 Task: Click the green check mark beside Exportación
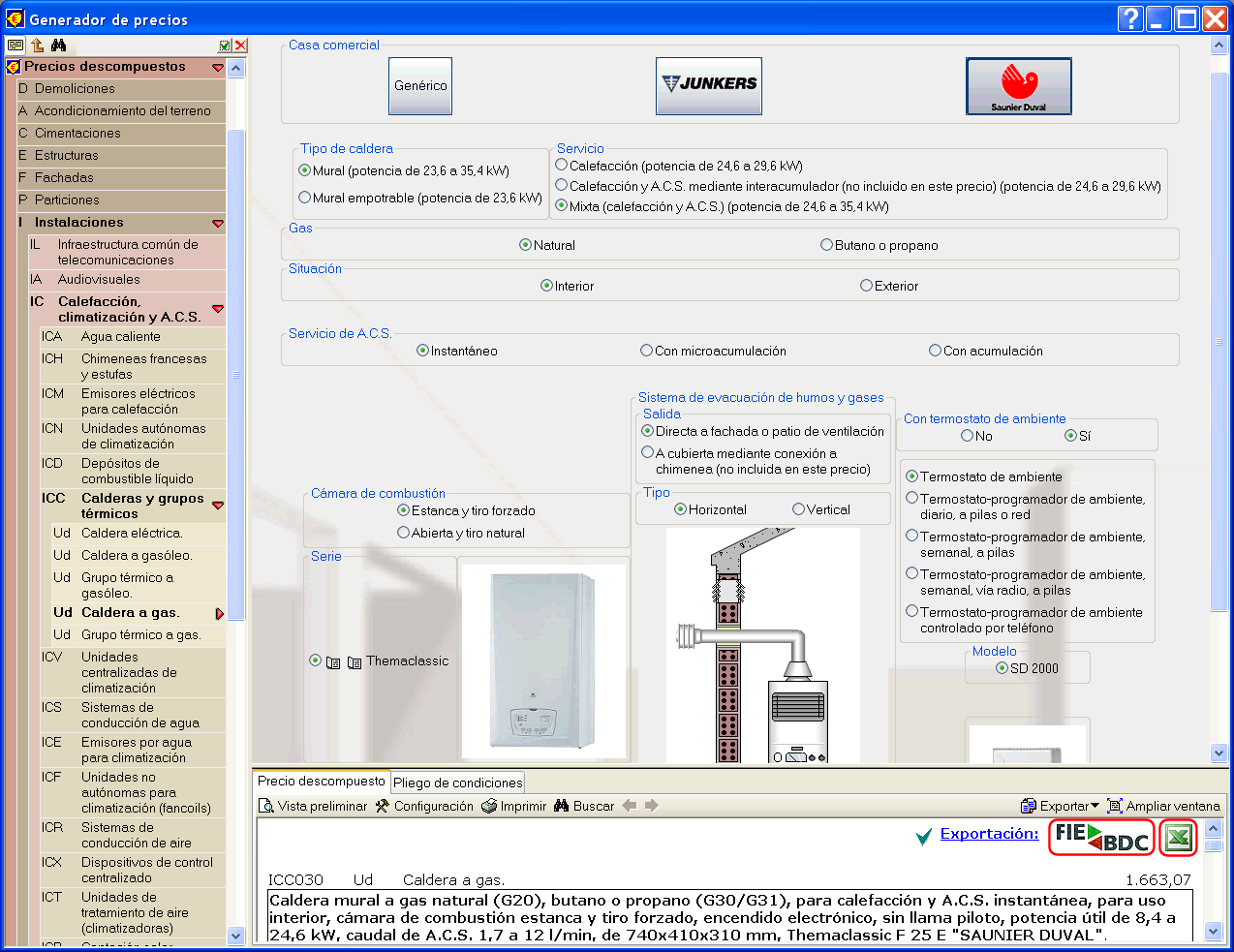point(924,837)
